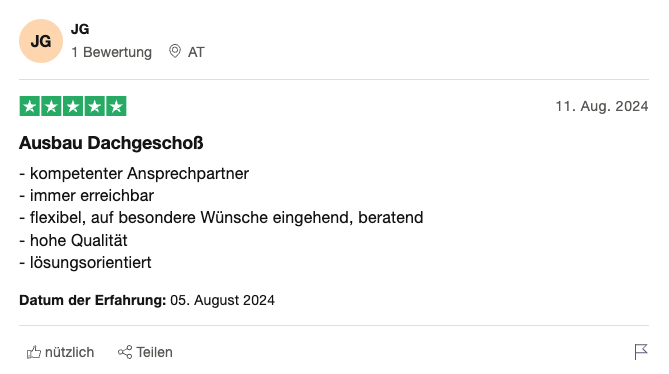Report this review with the flag icon
Screen dimensions: 669x374
pos(641,352)
